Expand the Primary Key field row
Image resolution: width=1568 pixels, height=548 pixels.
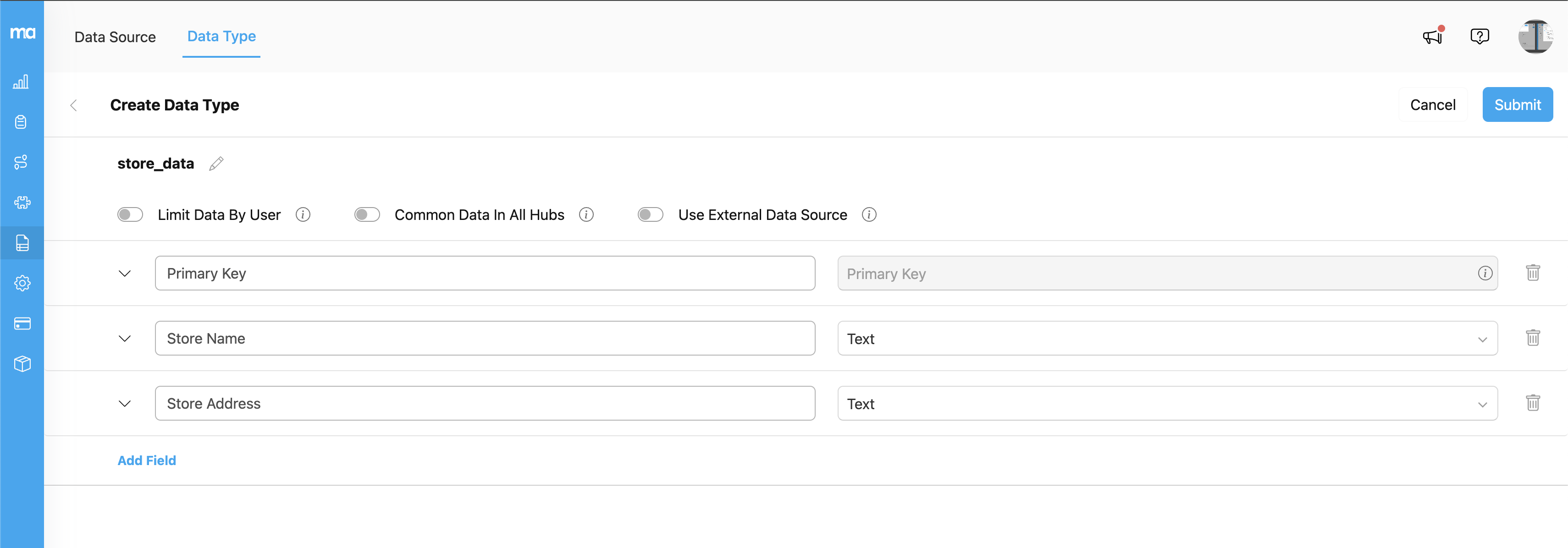125,273
